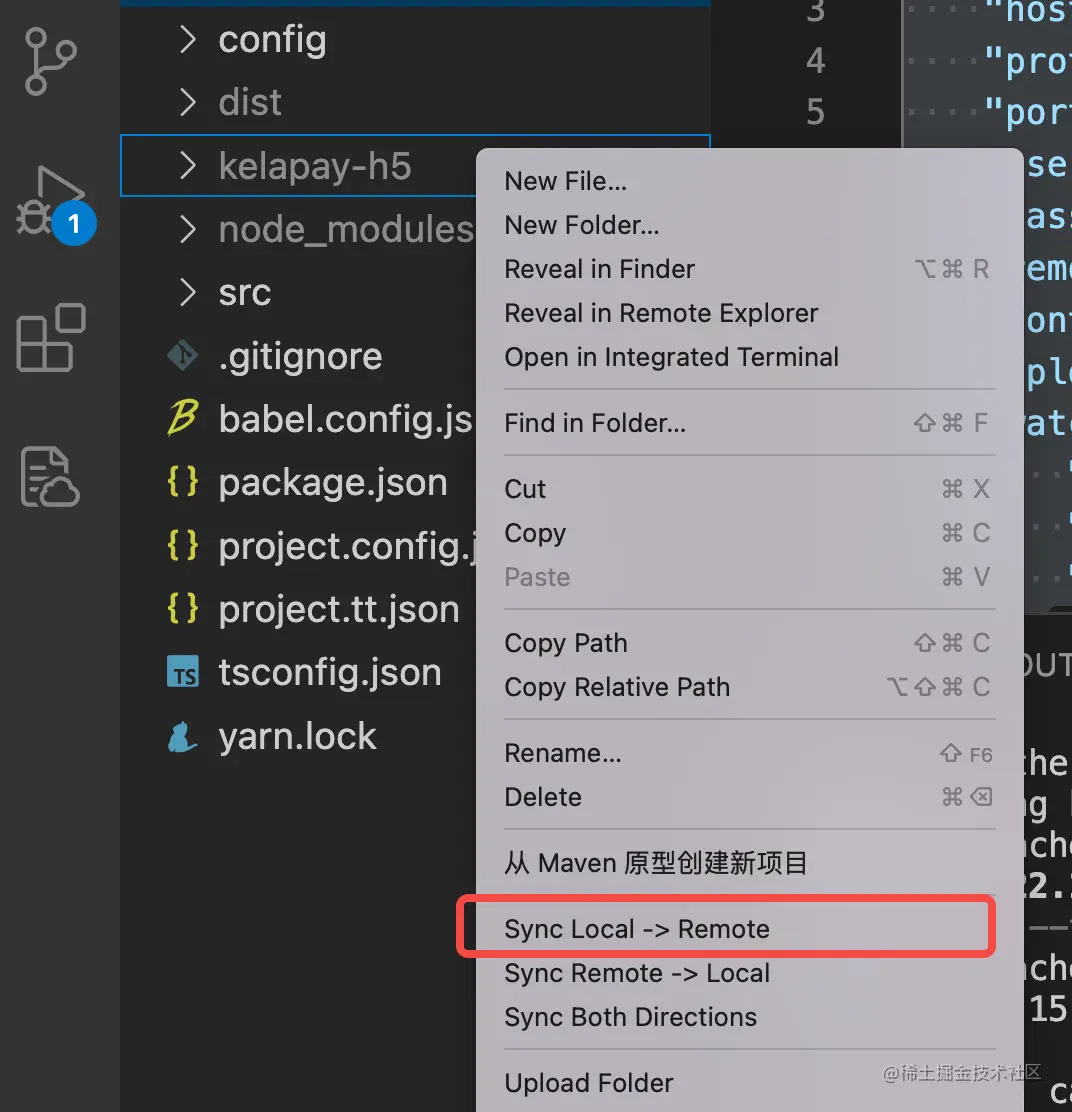Click the braces icon beside project.config.json
The height and width of the screenshot is (1112, 1072).
tap(182, 545)
